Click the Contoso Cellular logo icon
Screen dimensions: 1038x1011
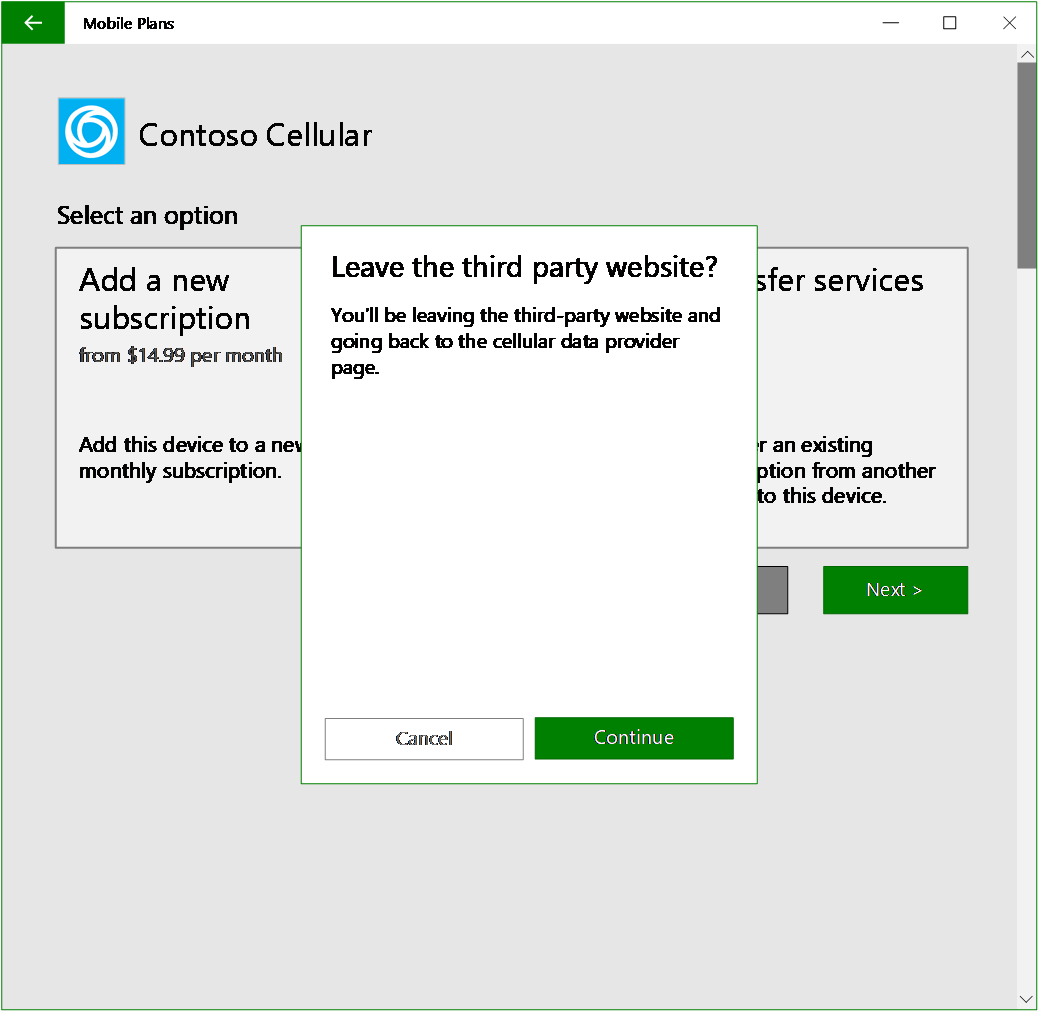tap(91, 131)
